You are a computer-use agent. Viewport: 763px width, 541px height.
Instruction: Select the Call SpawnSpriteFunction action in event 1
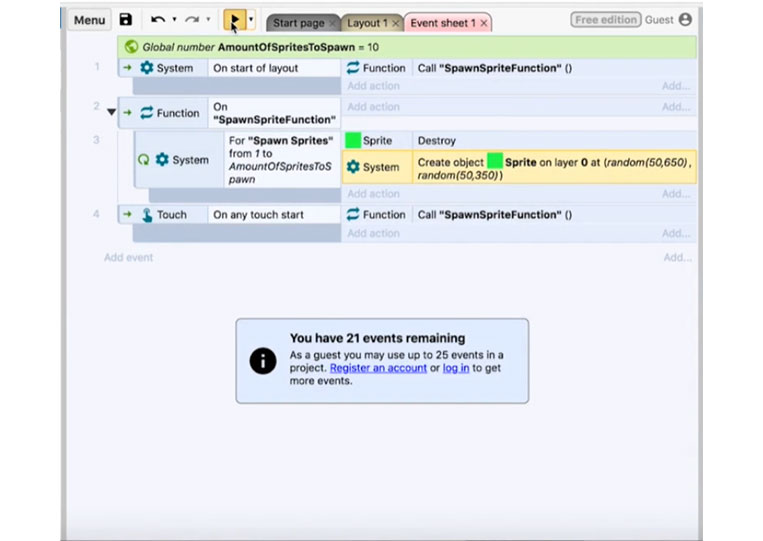tap(554, 68)
